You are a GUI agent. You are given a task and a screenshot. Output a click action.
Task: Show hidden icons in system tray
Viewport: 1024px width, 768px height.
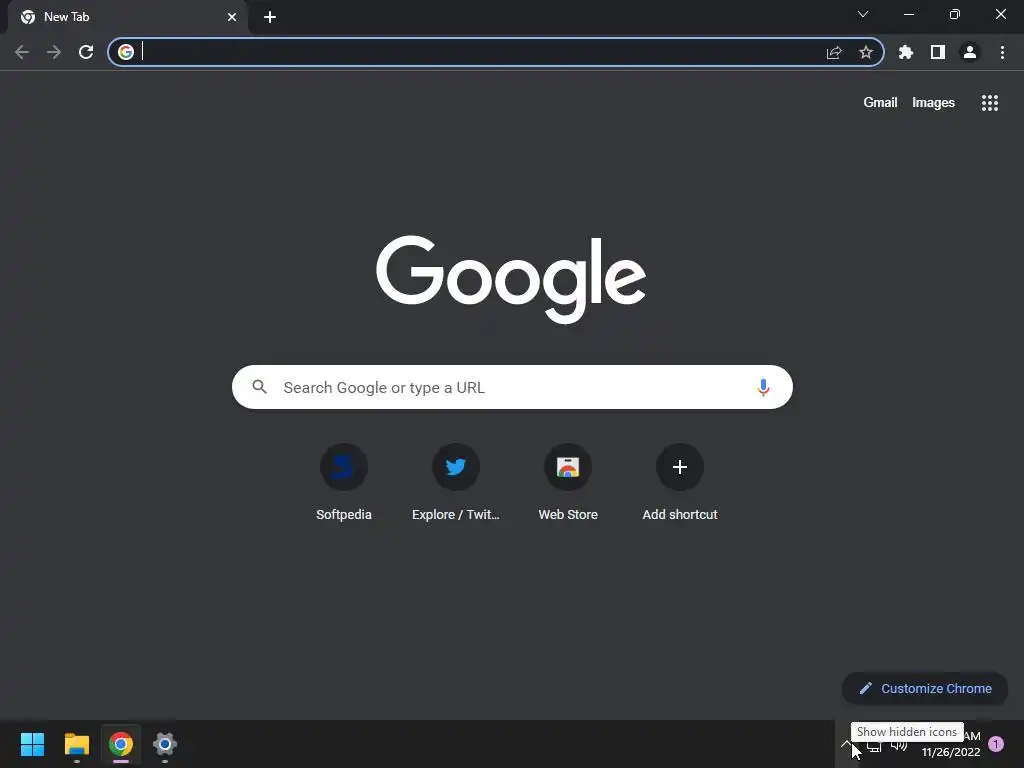point(846,744)
